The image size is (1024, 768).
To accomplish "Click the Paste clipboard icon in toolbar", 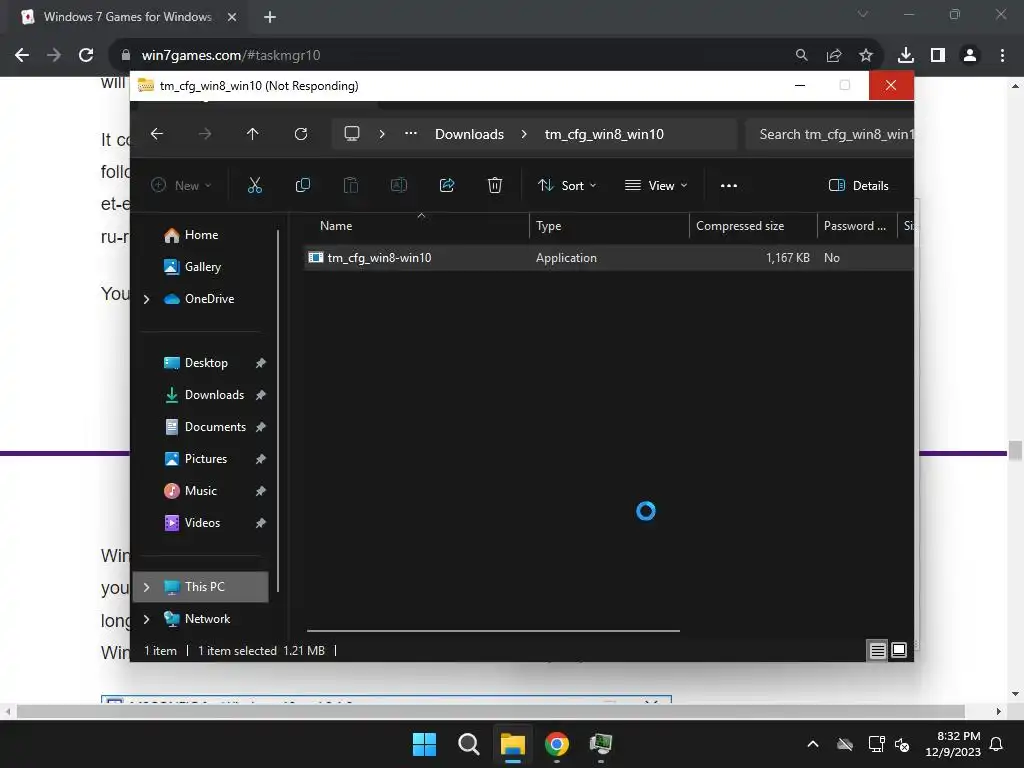I will [351, 185].
